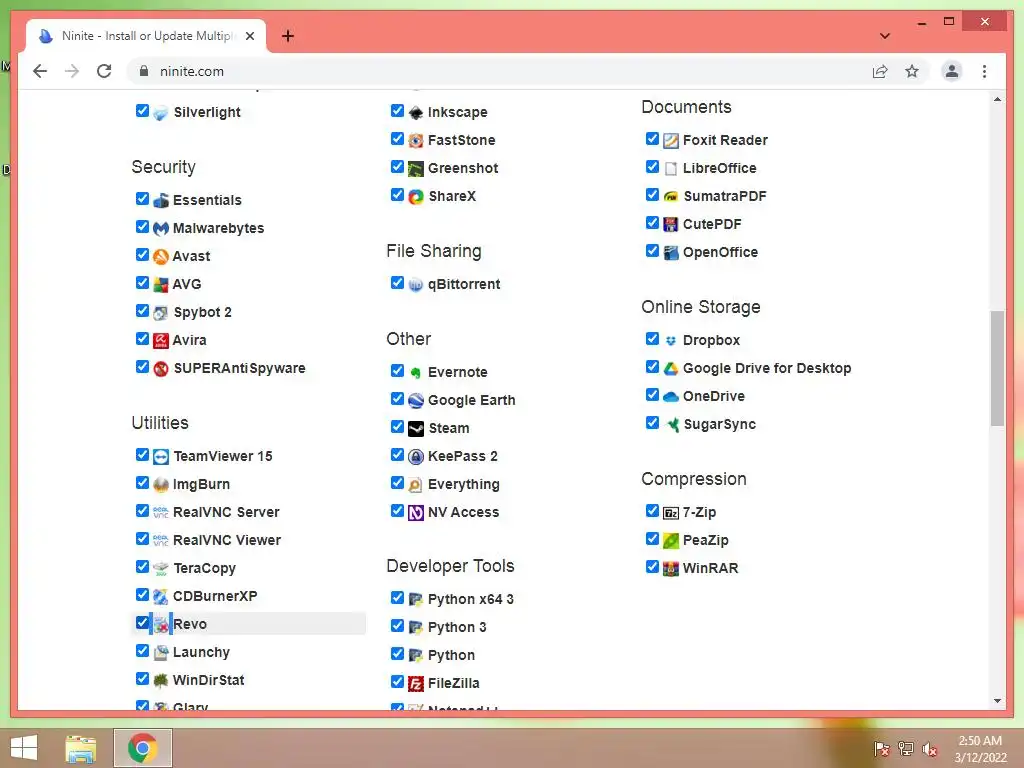Open Chrome's tab search dropdown arrow

coord(885,36)
